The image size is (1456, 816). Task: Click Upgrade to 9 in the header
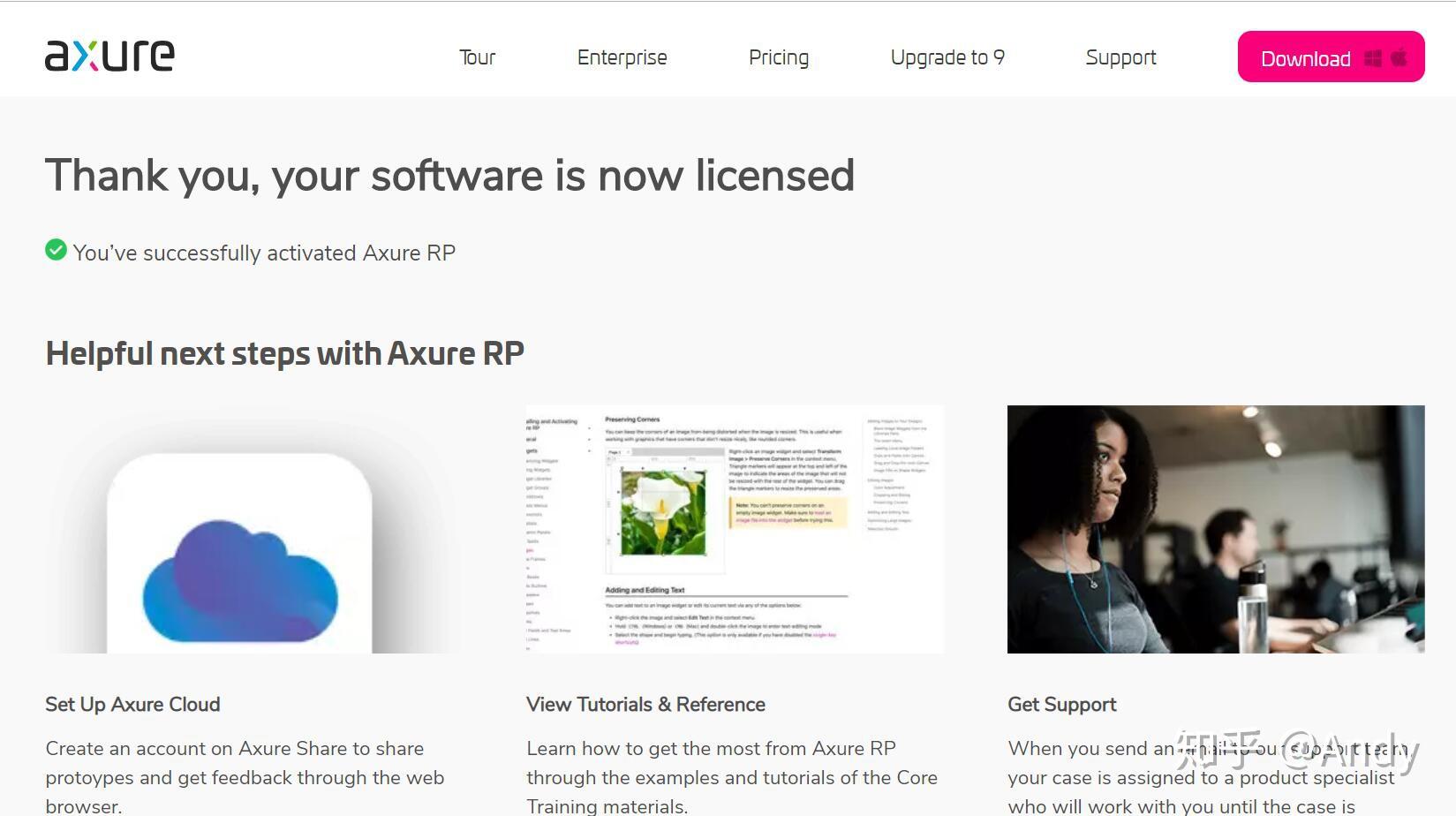pos(947,57)
